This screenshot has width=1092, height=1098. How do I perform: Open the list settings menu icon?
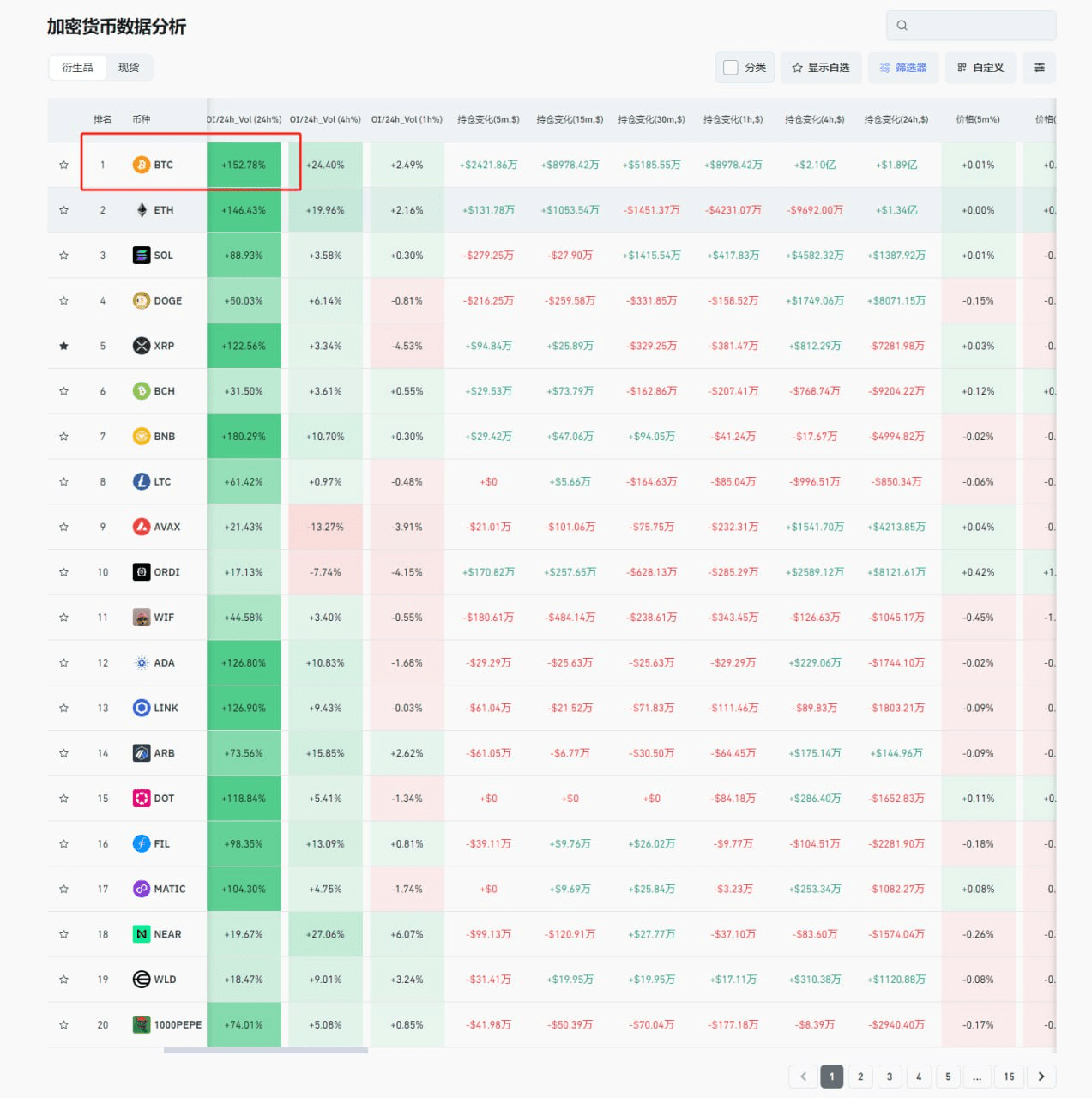click(1039, 68)
